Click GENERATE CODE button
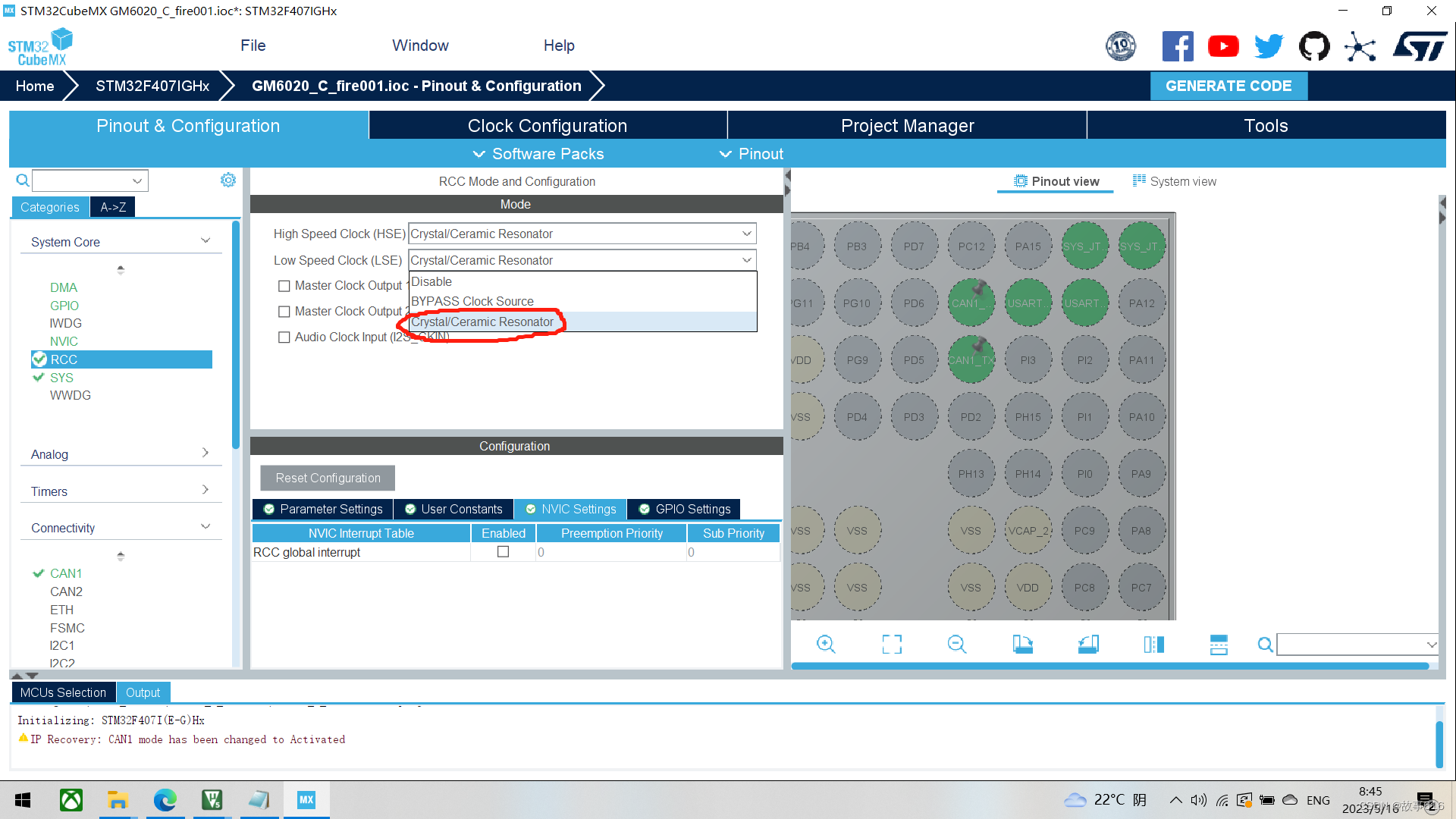This screenshot has width=1456, height=819. point(1228,86)
